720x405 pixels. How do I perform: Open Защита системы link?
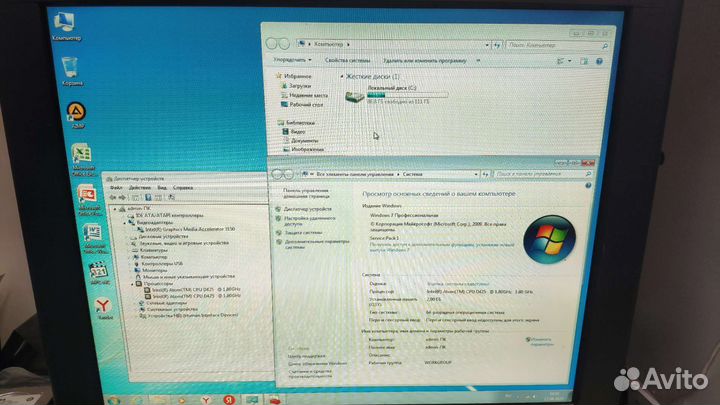[303, 233]
